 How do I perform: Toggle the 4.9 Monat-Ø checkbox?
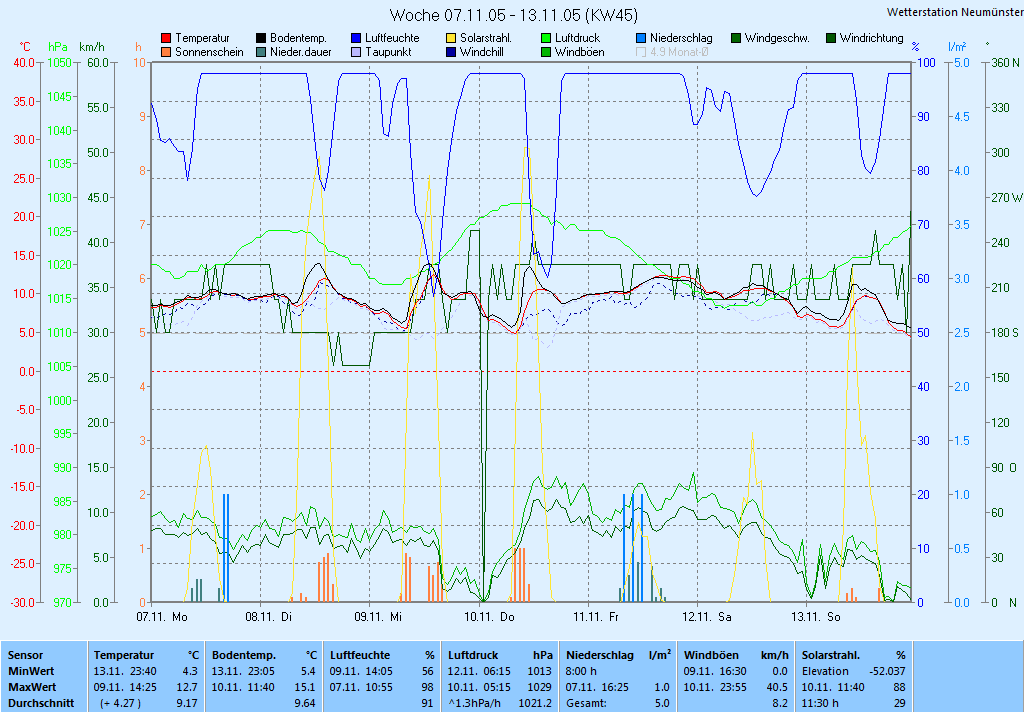(641, 52)
